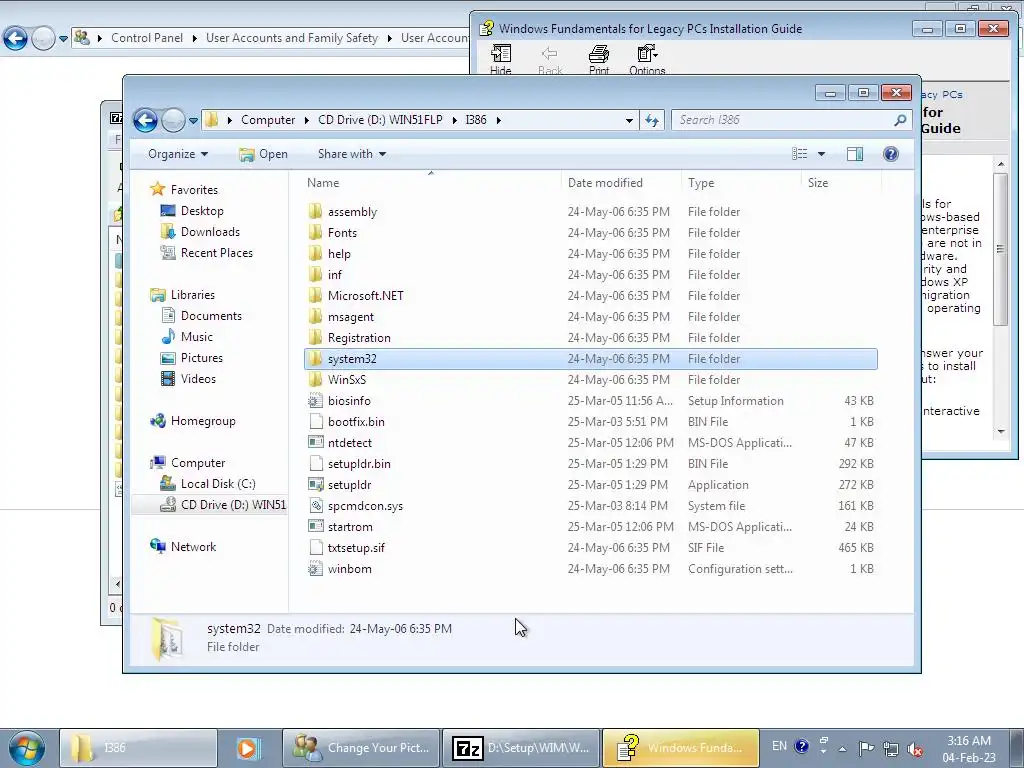
Task: Select the startrom file icon
Action: (315, 526)
